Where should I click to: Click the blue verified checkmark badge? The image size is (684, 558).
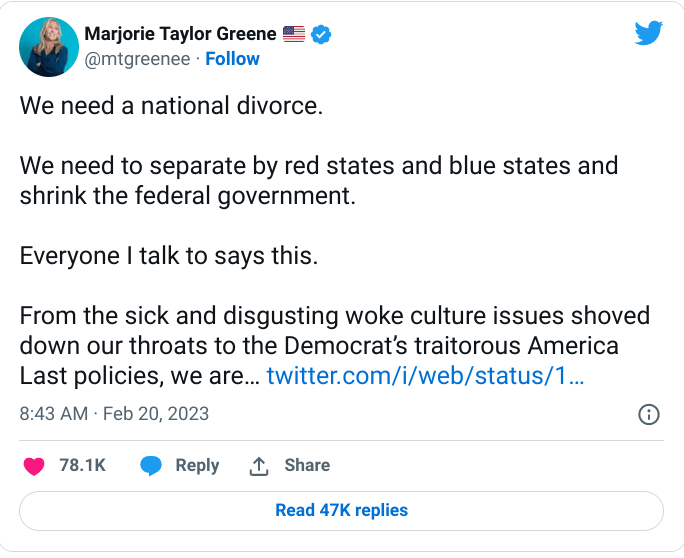(322, 34)
